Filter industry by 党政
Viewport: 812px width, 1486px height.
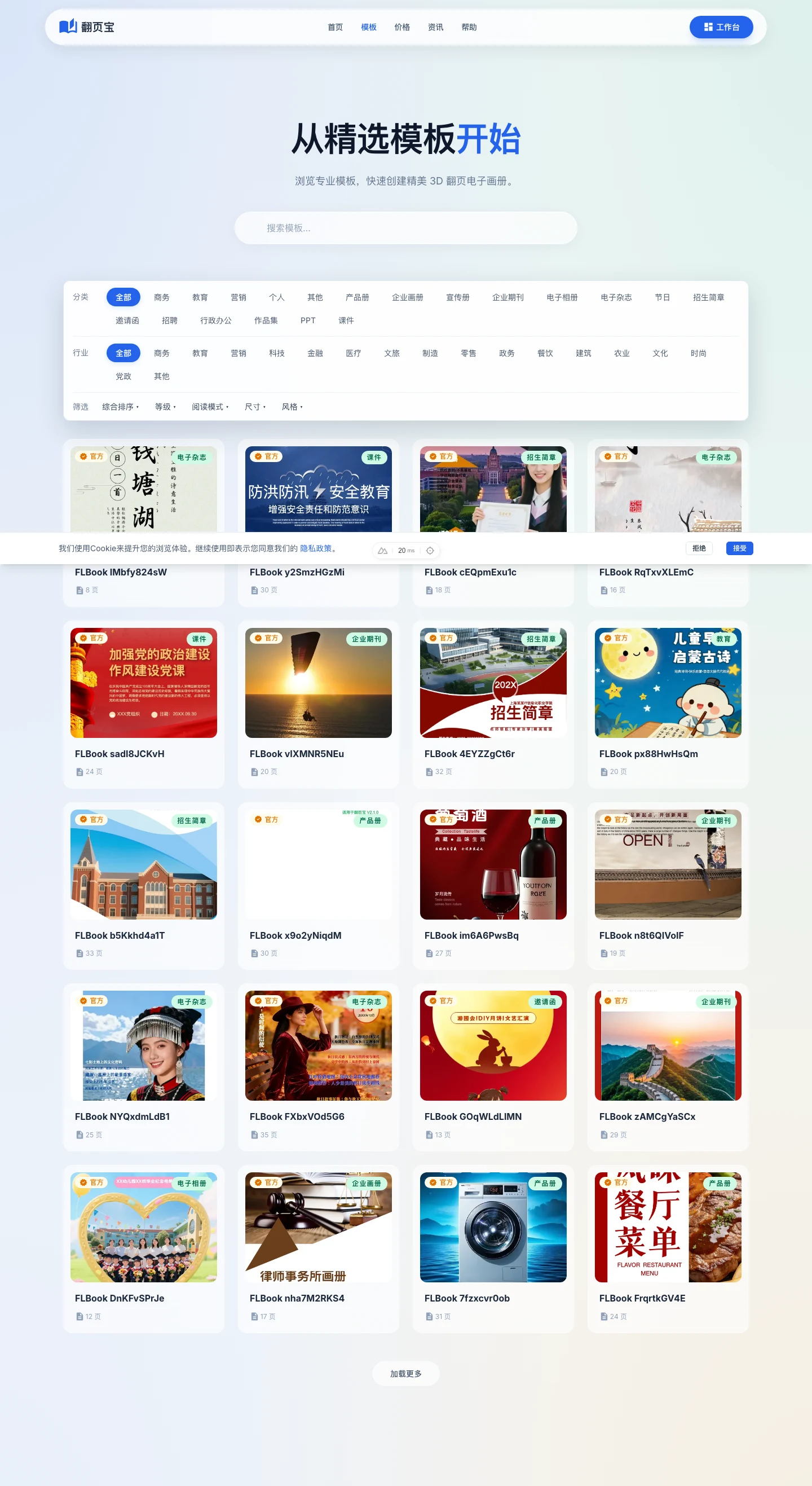123,376
